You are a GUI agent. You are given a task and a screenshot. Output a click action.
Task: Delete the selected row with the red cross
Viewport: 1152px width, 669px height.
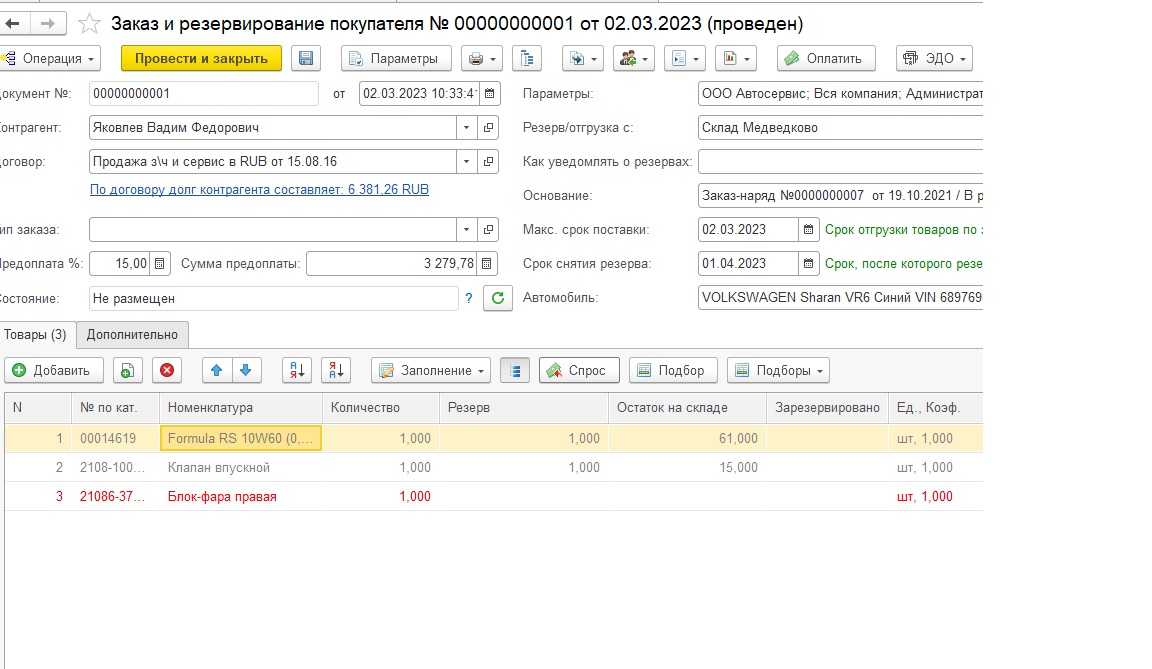click(167, 371)
